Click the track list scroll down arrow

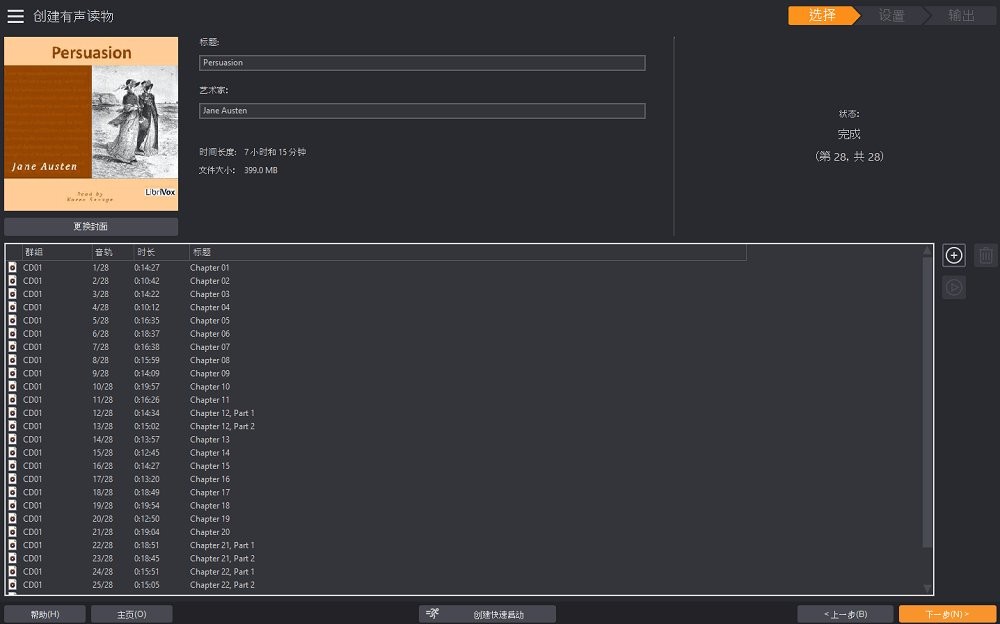(927, 588)
